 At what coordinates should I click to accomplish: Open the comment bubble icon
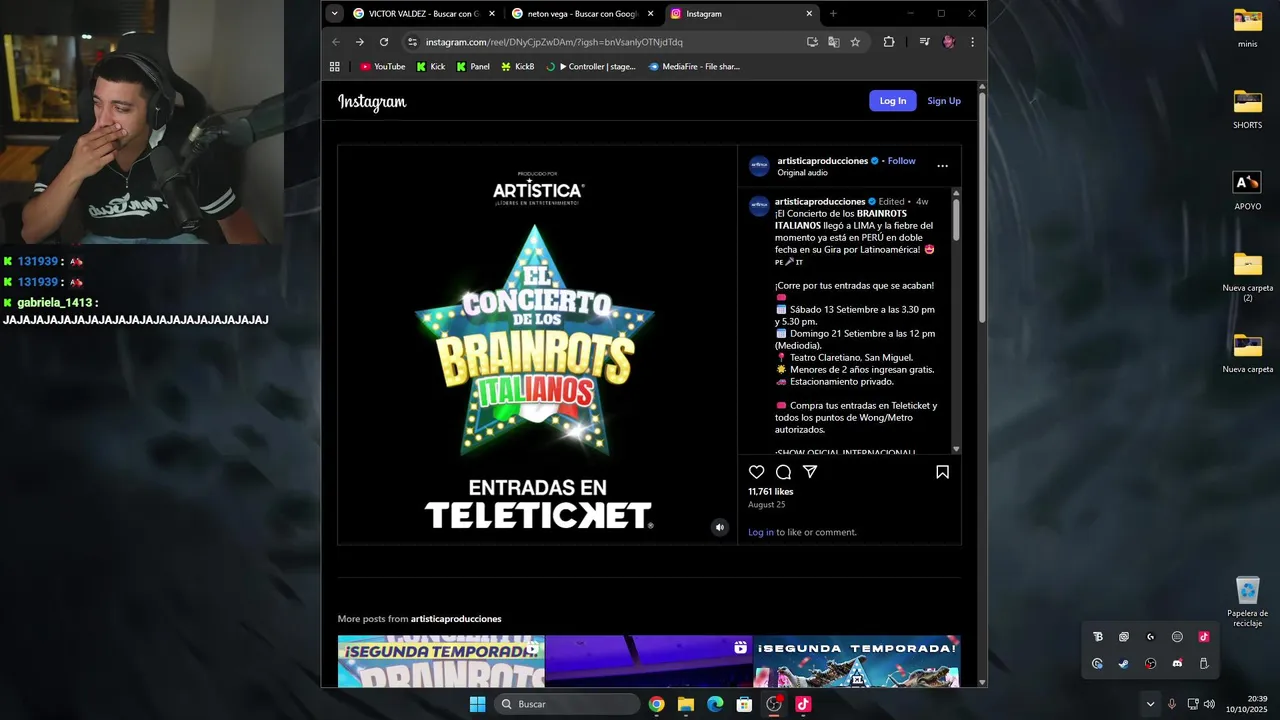tap(784, 472)
